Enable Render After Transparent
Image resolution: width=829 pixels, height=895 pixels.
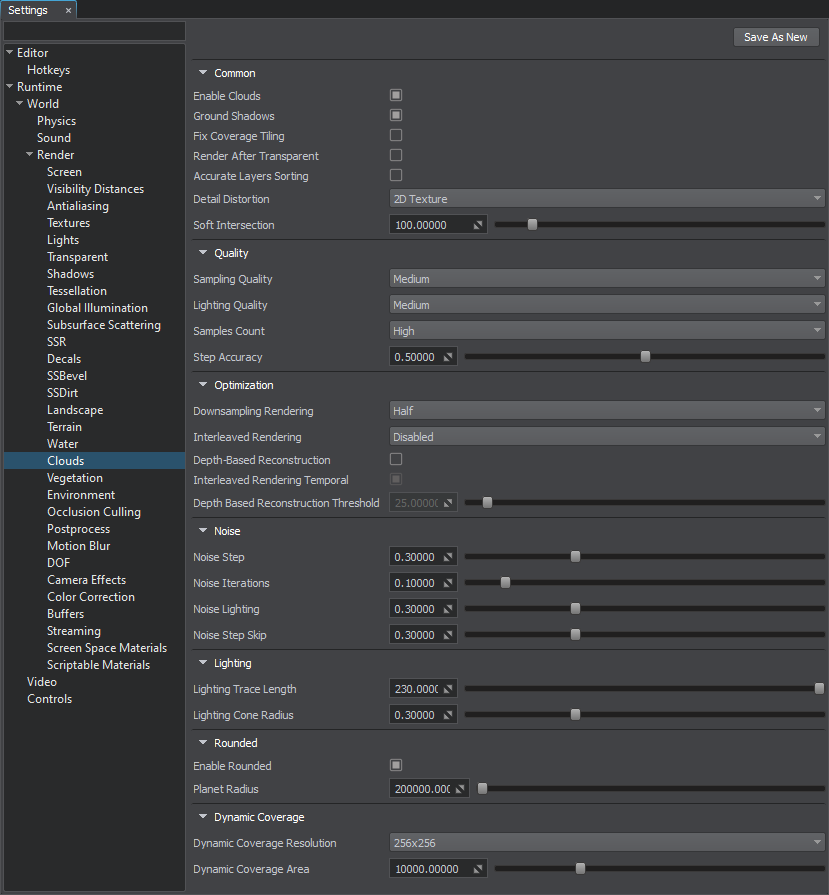(396, 155)
